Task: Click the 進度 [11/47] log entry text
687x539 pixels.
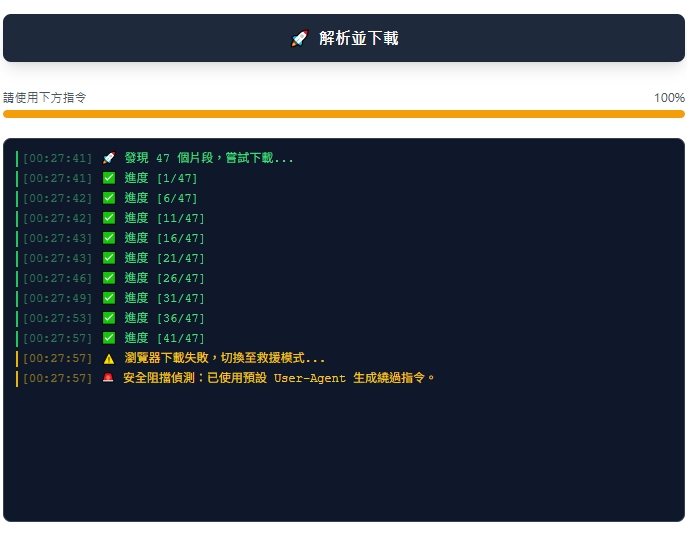Action: [x=165, y=218]
